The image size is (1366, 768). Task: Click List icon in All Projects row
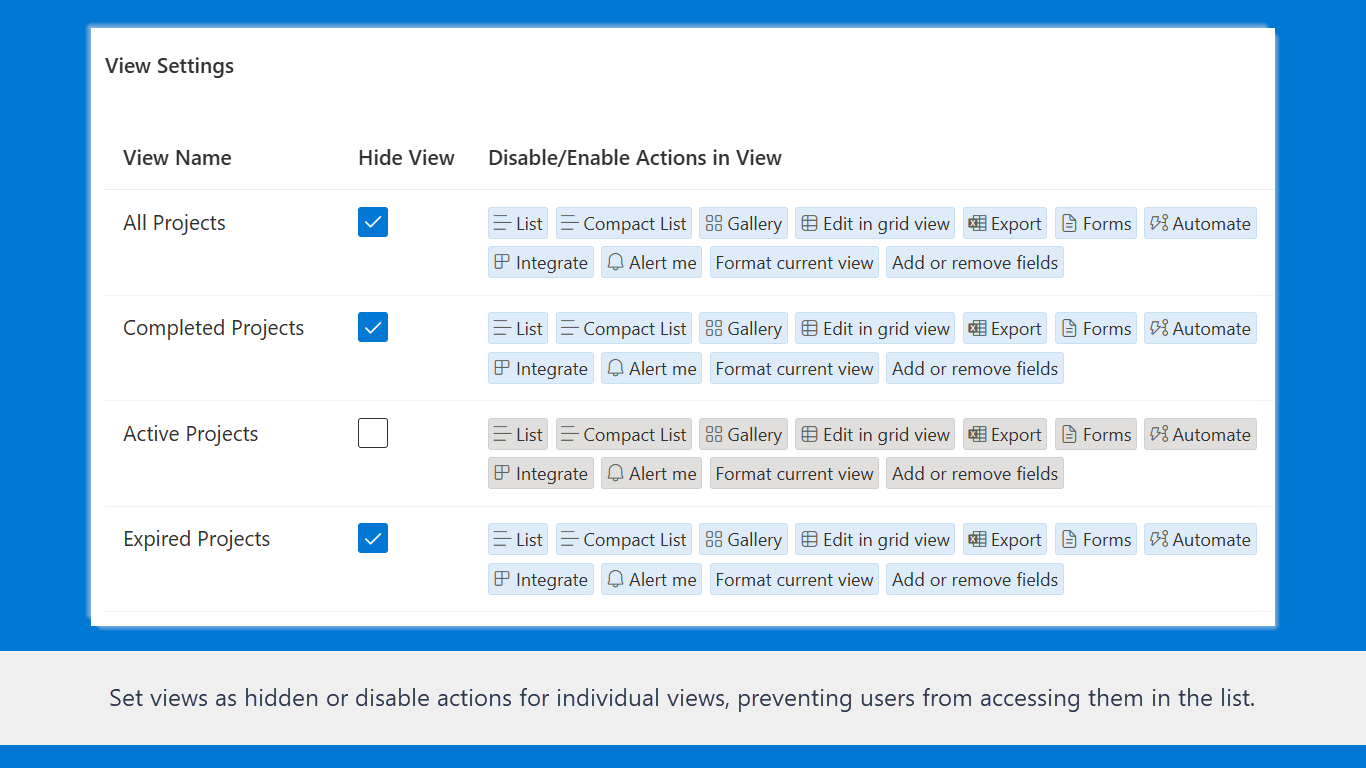pyautogui.click(x=502, y=224)
